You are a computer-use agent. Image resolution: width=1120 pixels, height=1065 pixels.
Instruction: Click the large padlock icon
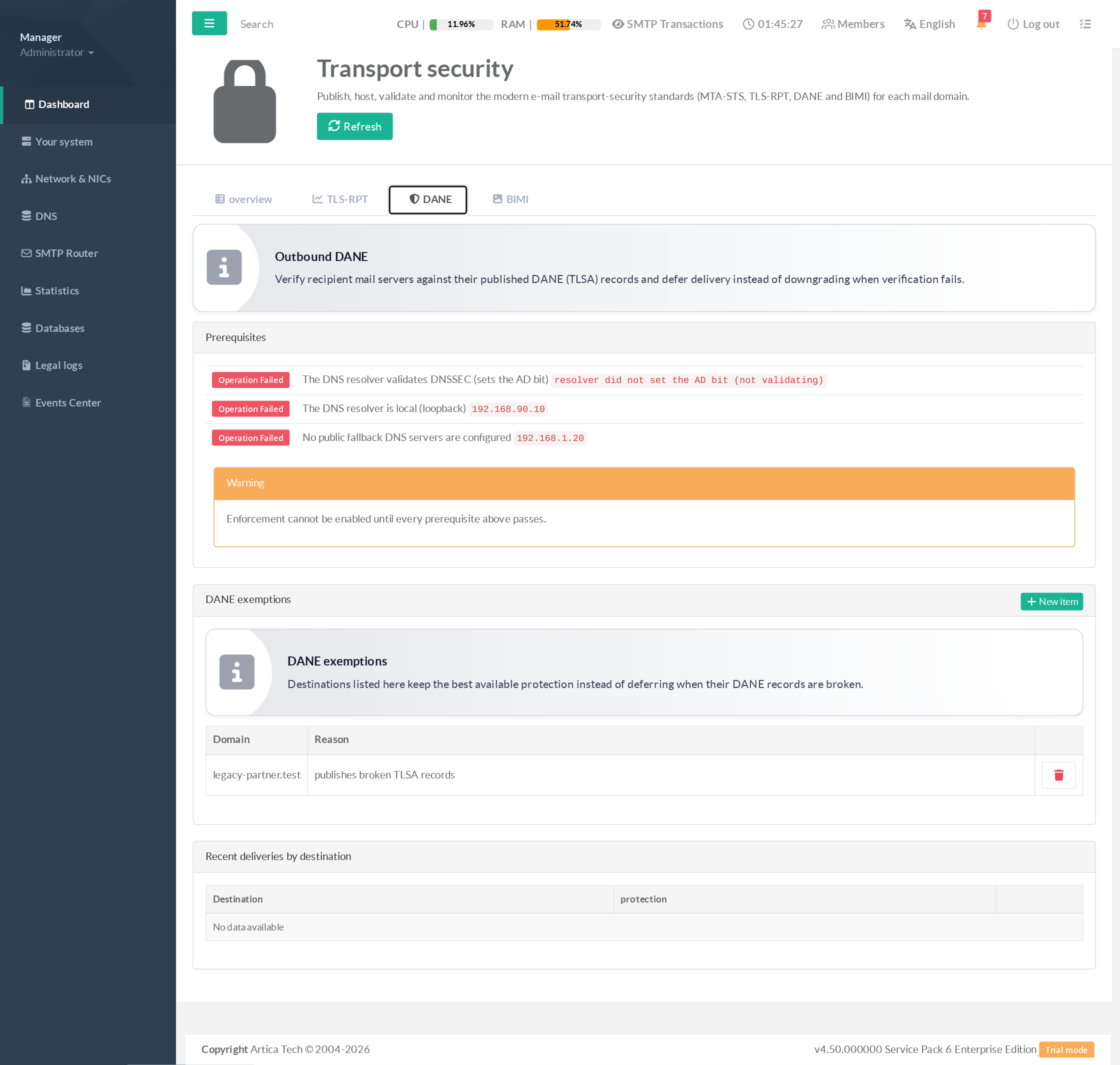(x=244, y=101)
